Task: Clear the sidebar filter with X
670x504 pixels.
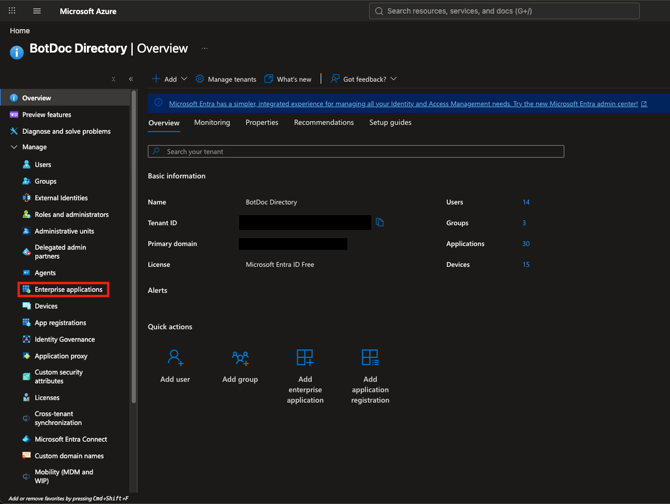Action: (113, 79)
